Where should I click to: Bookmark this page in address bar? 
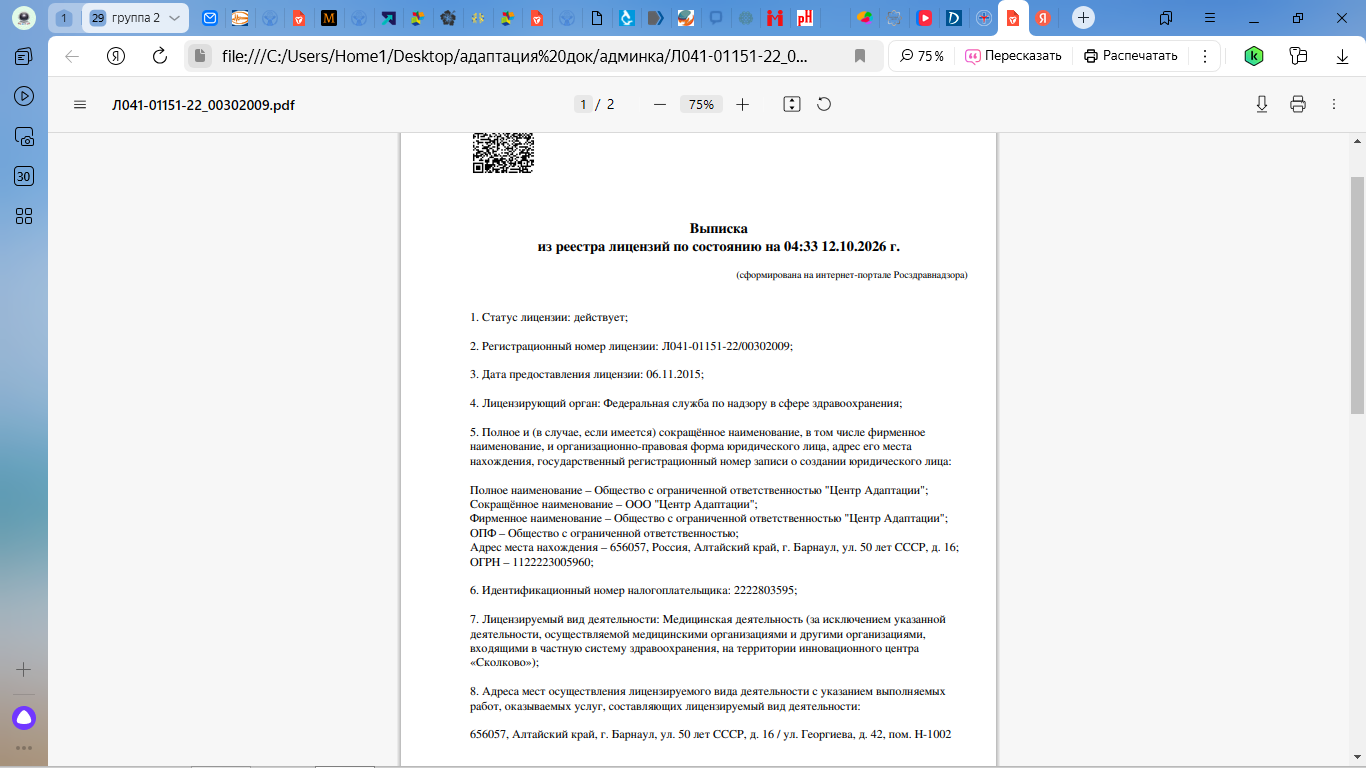(860, 56)
